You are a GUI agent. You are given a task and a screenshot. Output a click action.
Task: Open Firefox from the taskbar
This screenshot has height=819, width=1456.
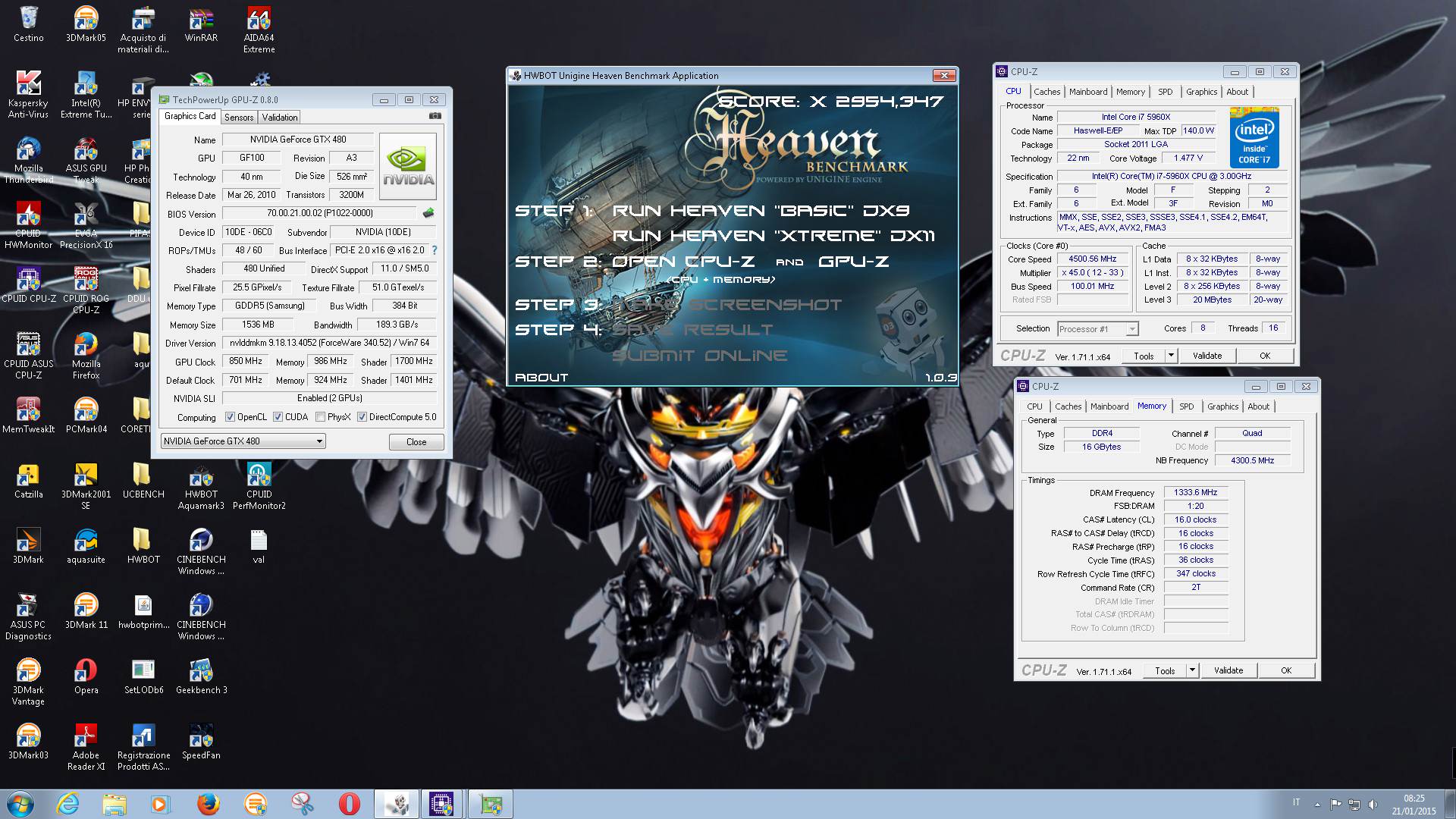point(208,804)
